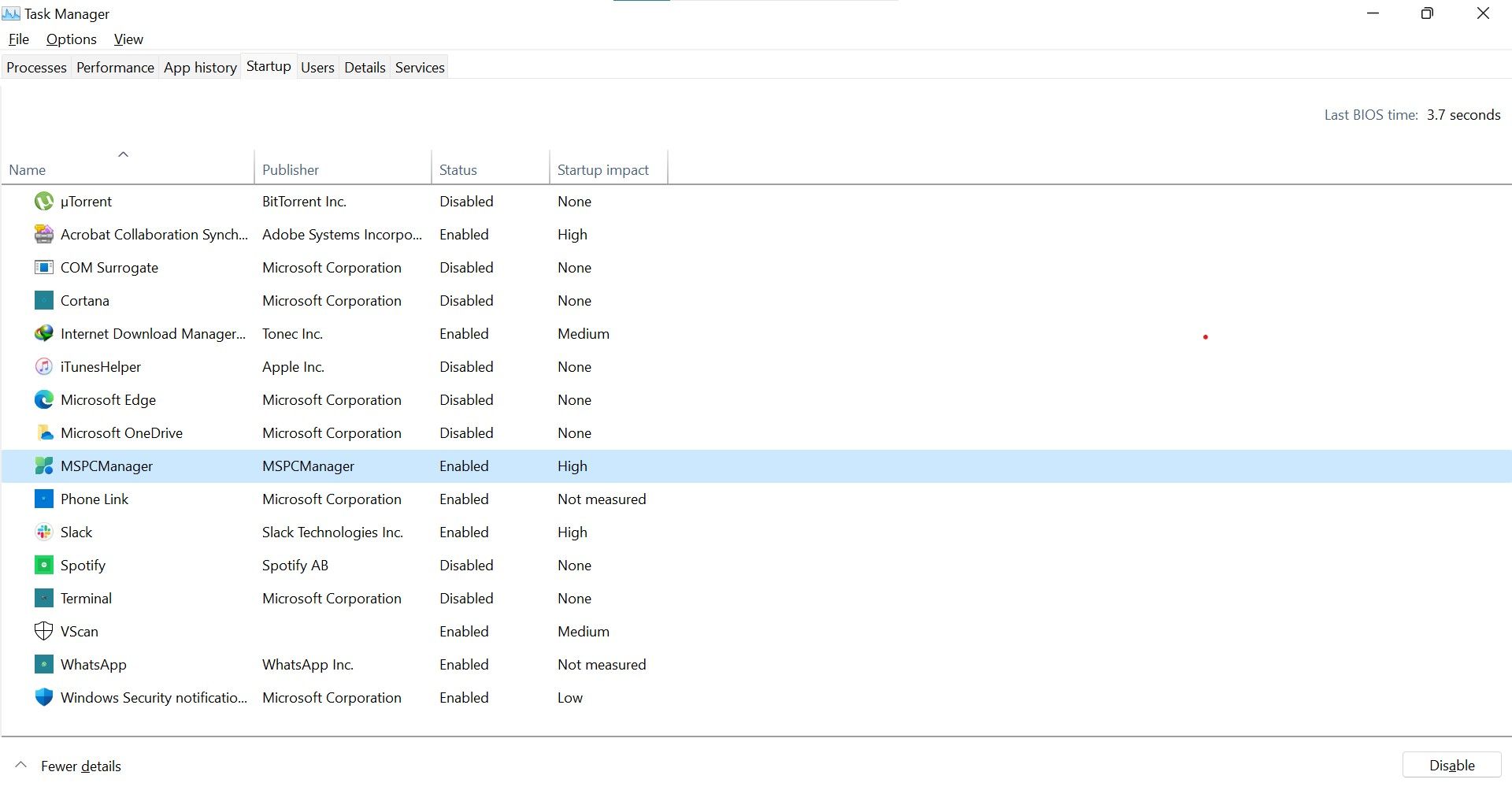1512x794 pixels.
Task: Click the Low startup impact value
Action: coord(570,698)
